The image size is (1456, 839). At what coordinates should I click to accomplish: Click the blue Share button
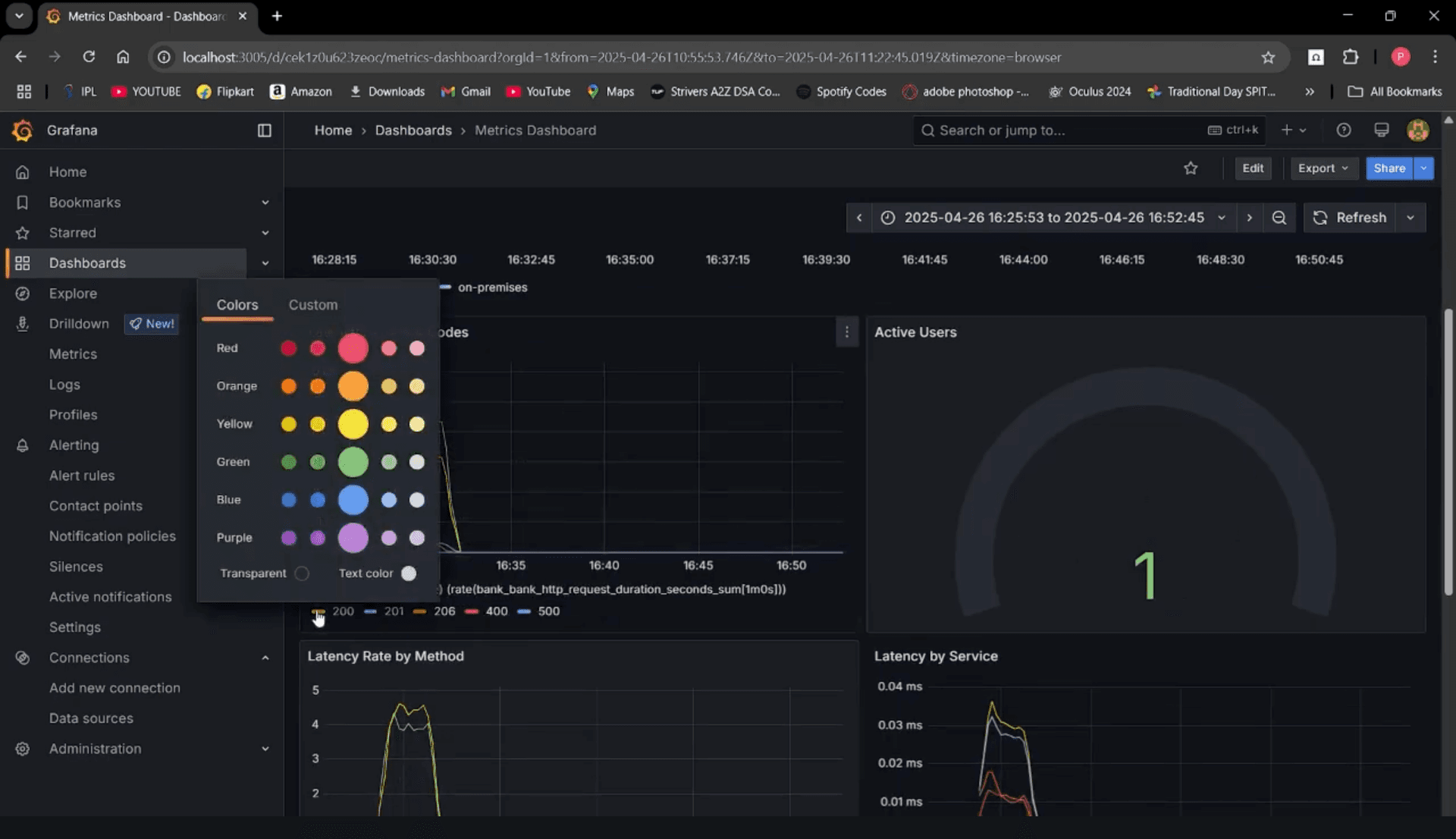[x=1389, y=168]
